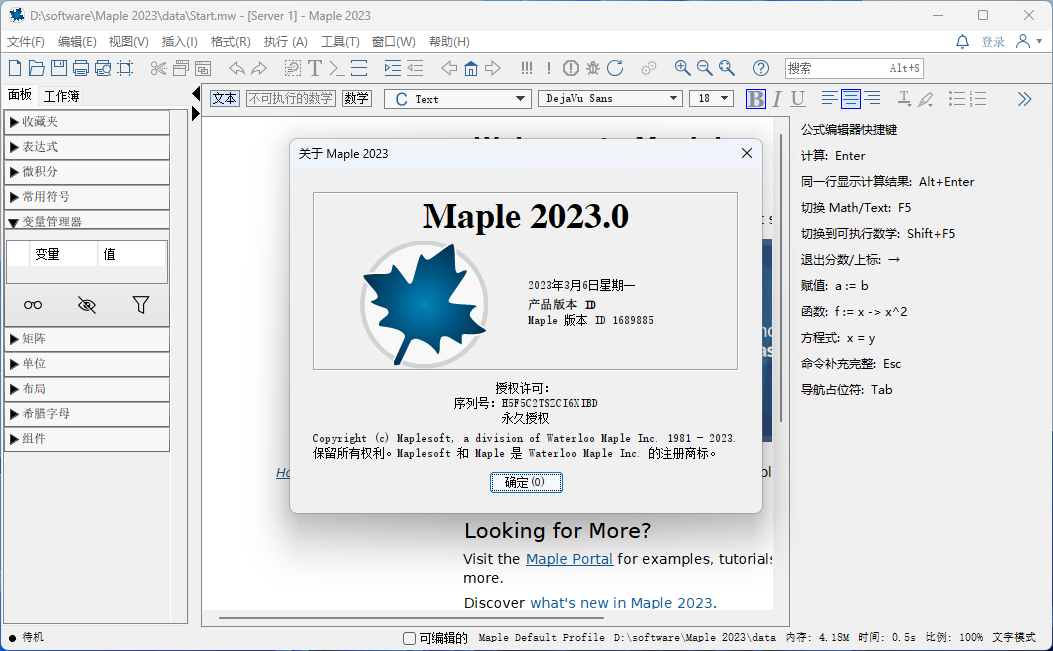
Task: Click the Undo arrow in the toolbar
Action: 236,68
